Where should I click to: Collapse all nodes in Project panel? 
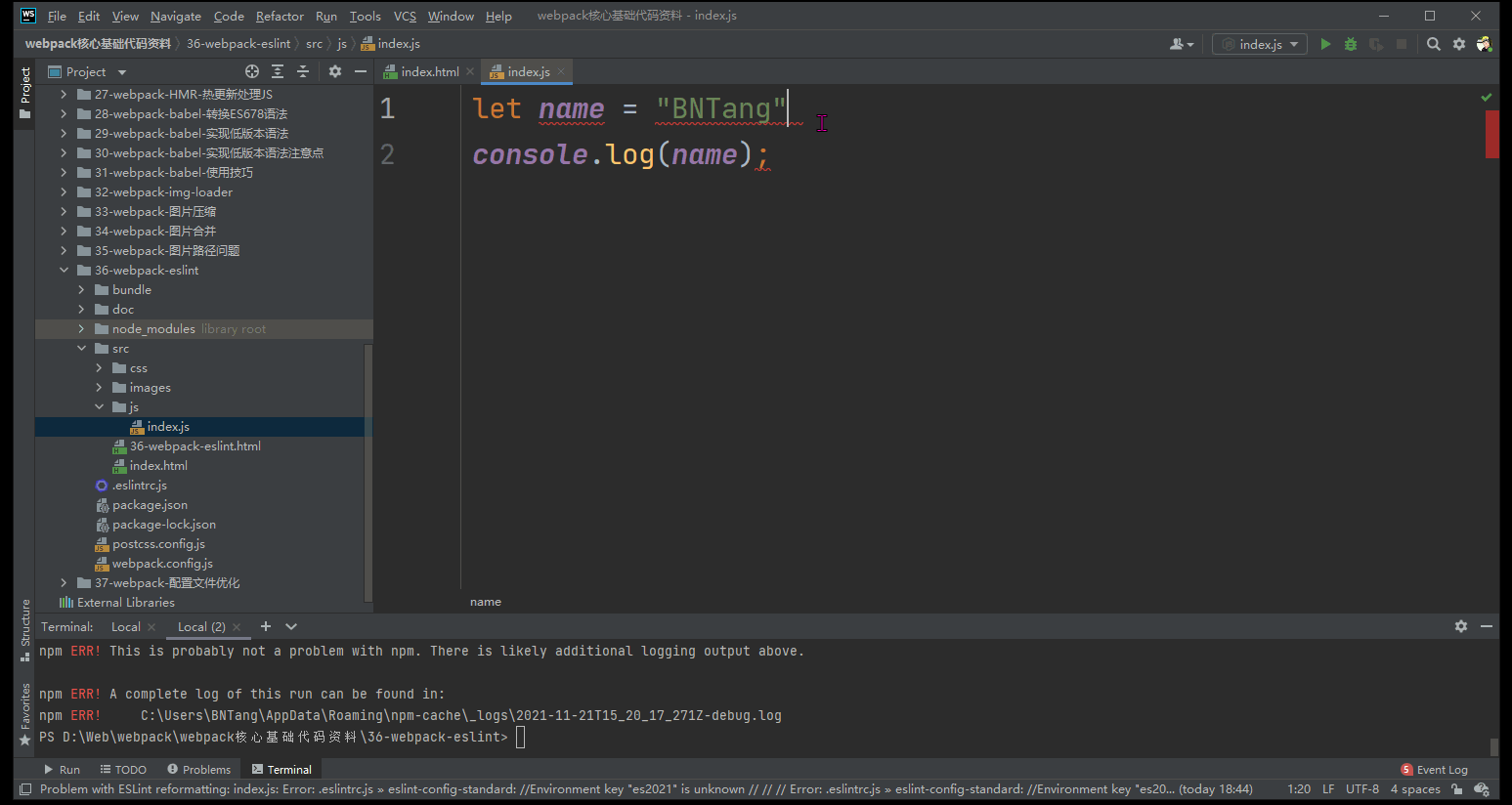pyautogui.click(x=303, y=71)
